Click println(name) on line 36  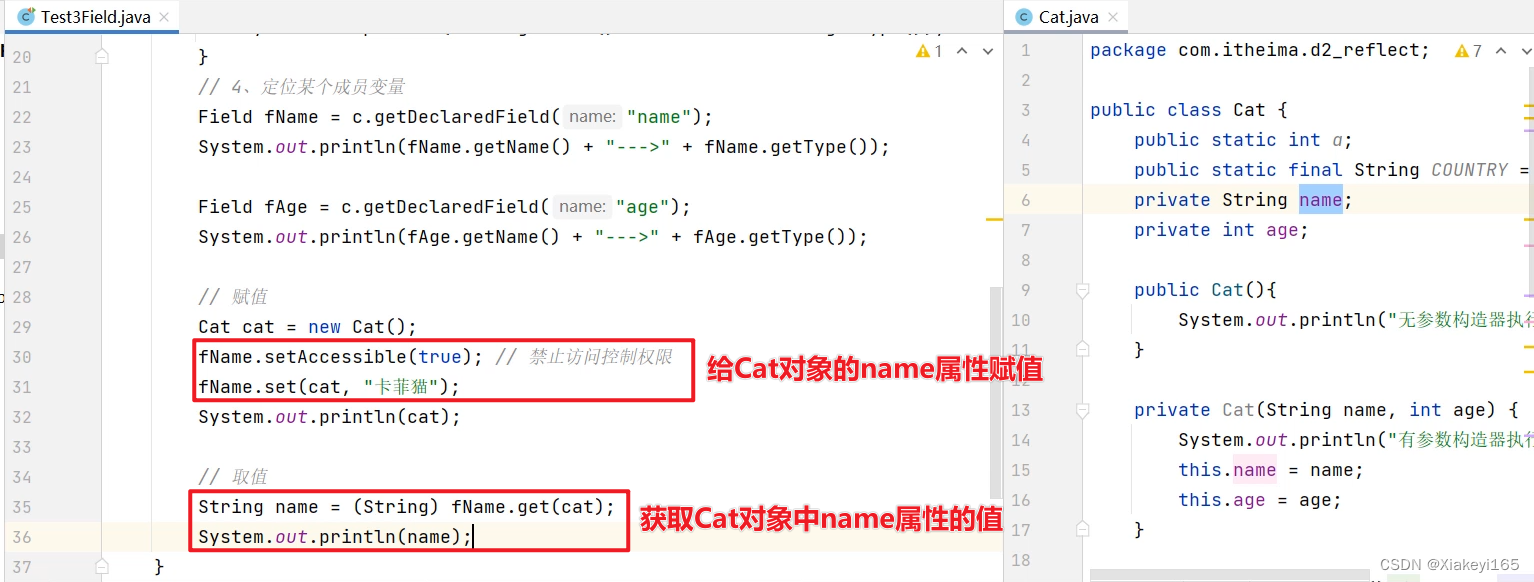390,537
